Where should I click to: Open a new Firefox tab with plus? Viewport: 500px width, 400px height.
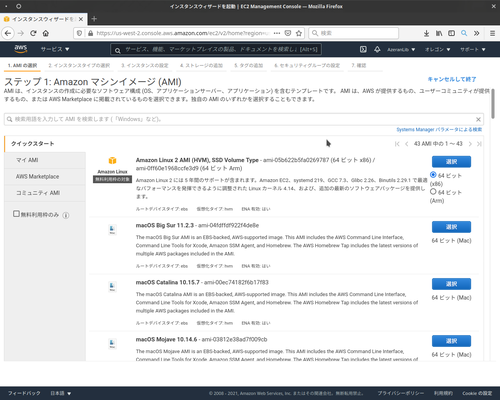click(94, 19)
